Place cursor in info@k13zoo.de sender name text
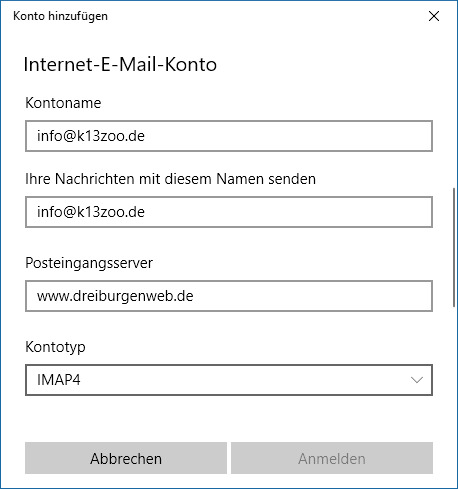Screen dimensions: 458x489 (x=91, y=212)
